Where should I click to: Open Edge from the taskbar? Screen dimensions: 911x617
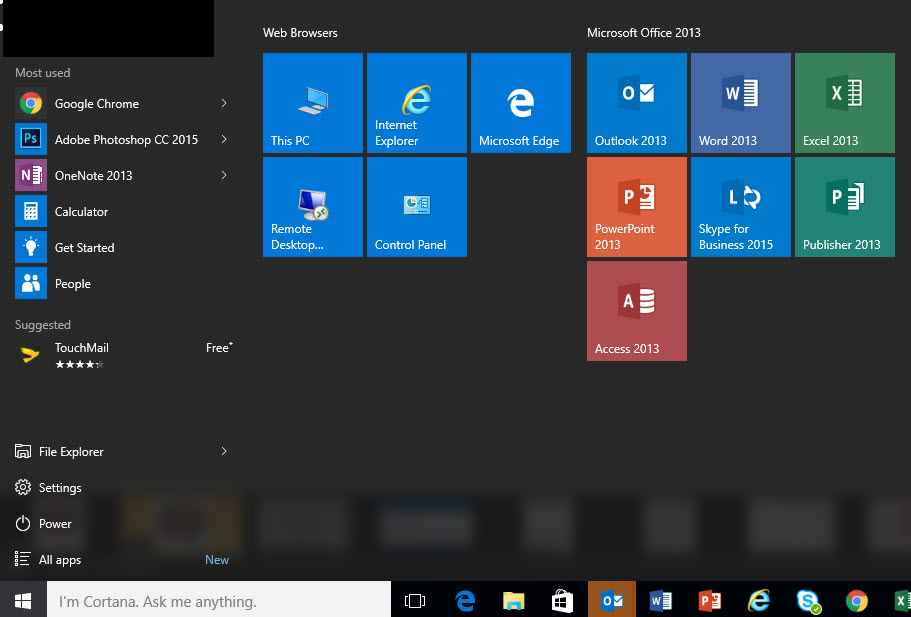pos(465,600)
